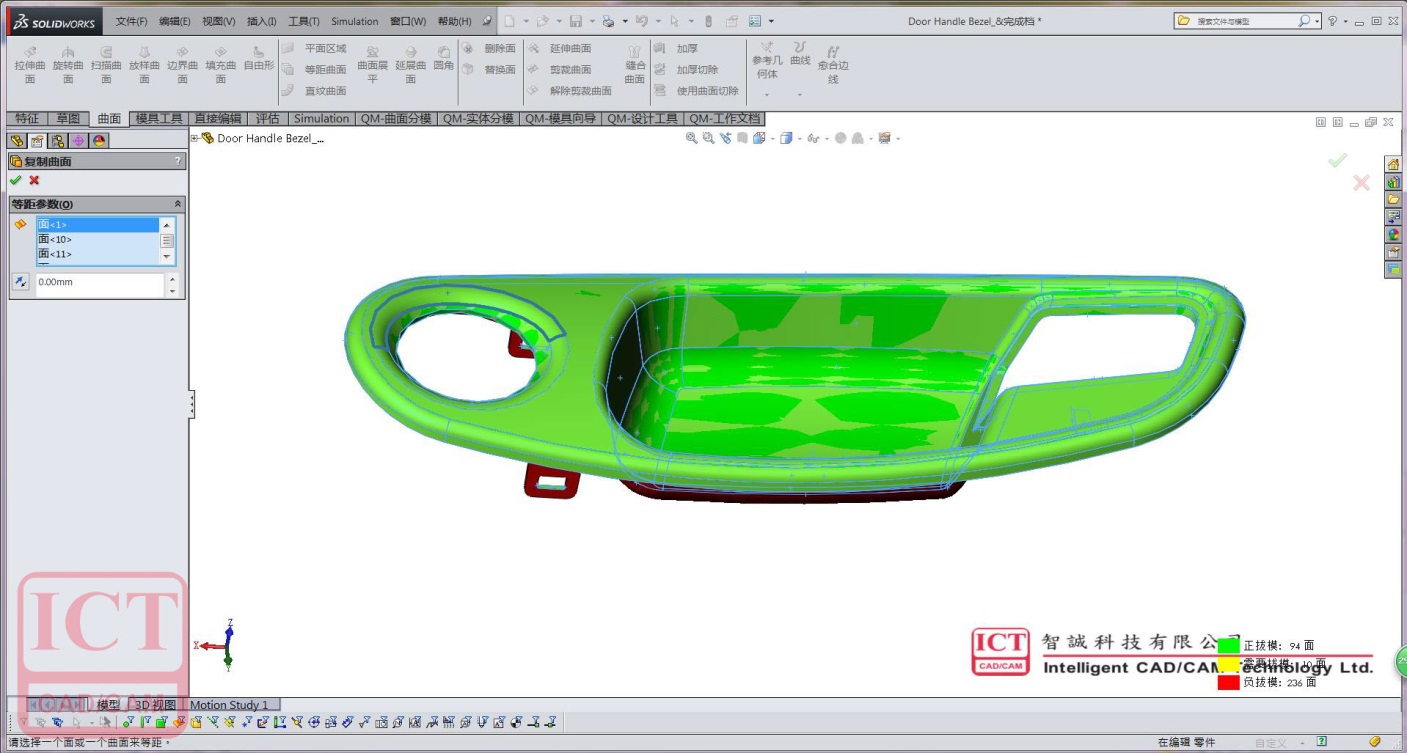Expand the Door Handle Bezel flyout tree

195,138
